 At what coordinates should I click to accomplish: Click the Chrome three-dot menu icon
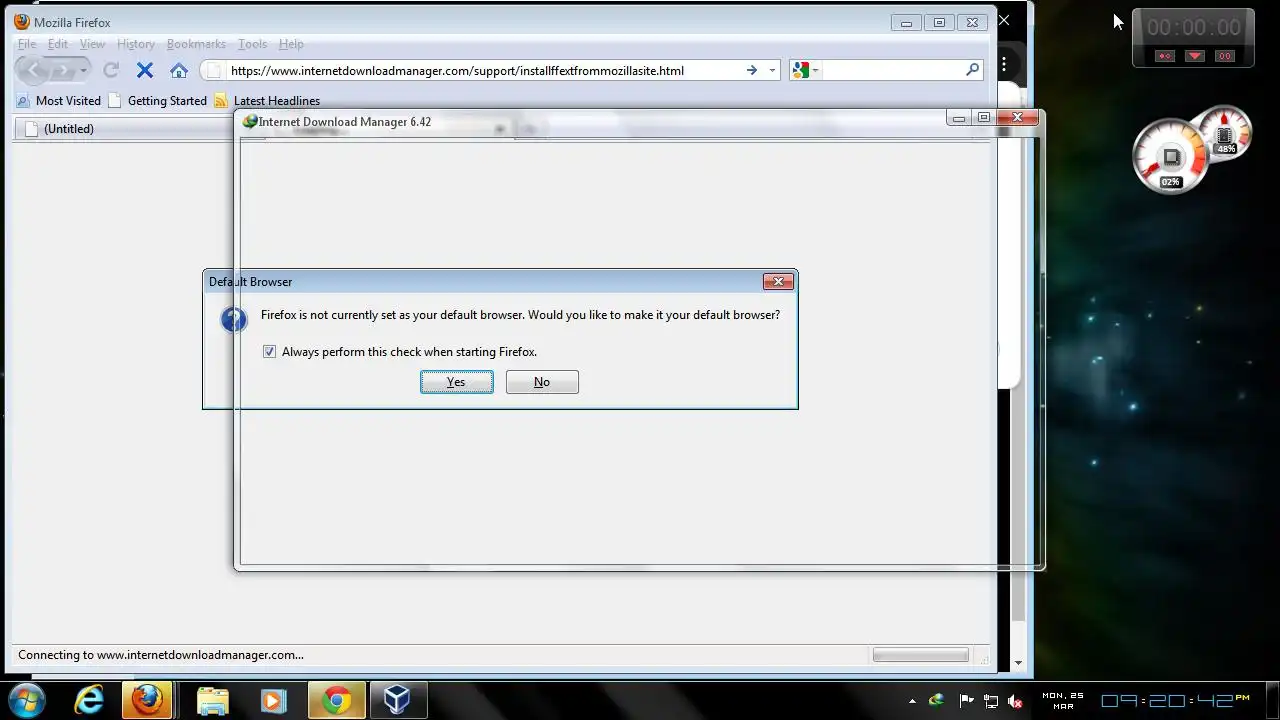click(1004, 66)
